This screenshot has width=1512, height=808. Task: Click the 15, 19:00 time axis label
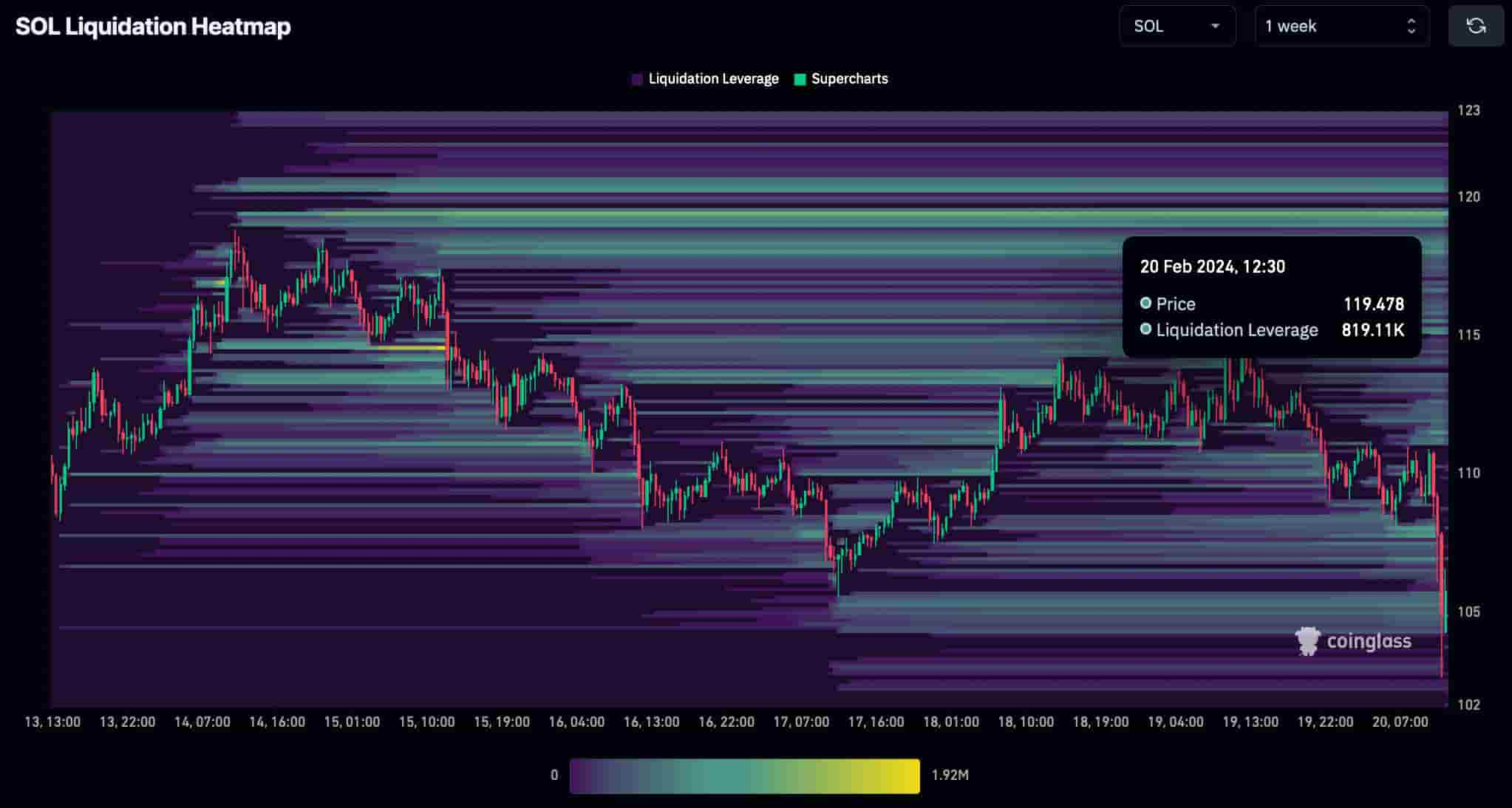coord(502,722)
